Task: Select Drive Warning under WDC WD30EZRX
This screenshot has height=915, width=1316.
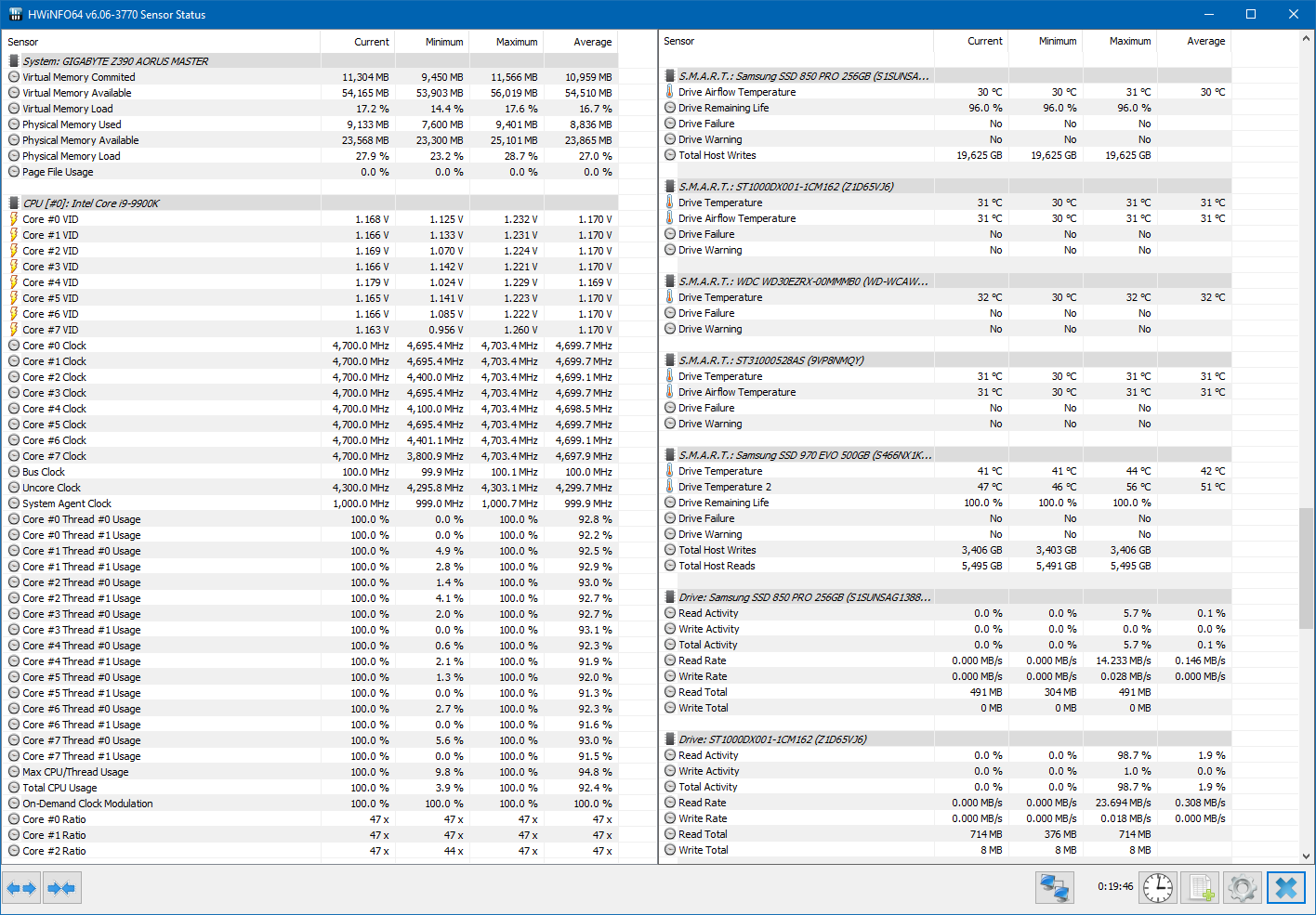Action: pyautogui.click(x=946, y=329)
